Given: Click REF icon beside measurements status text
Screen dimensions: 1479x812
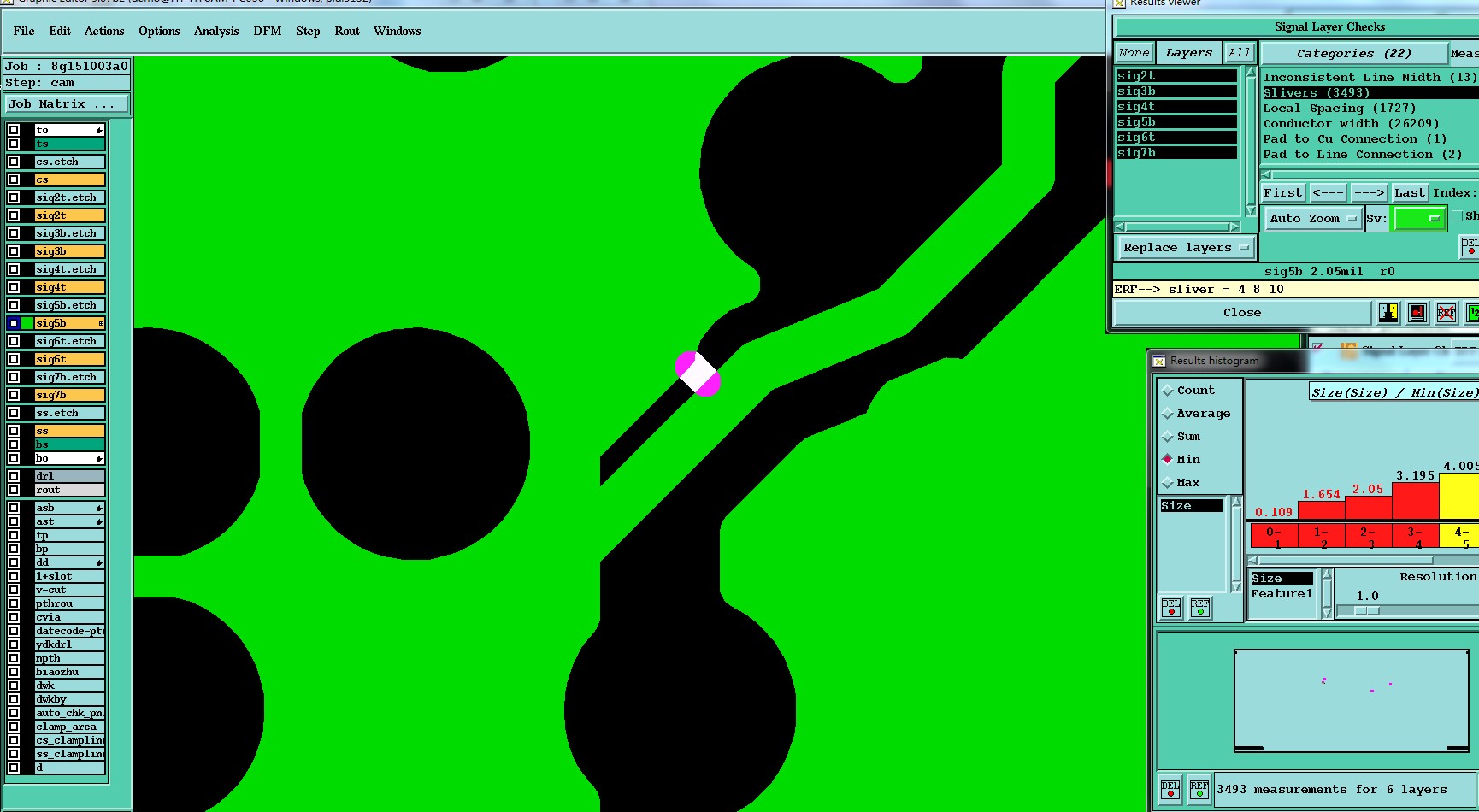Looking at the screenshot, I should point(1199,789).
